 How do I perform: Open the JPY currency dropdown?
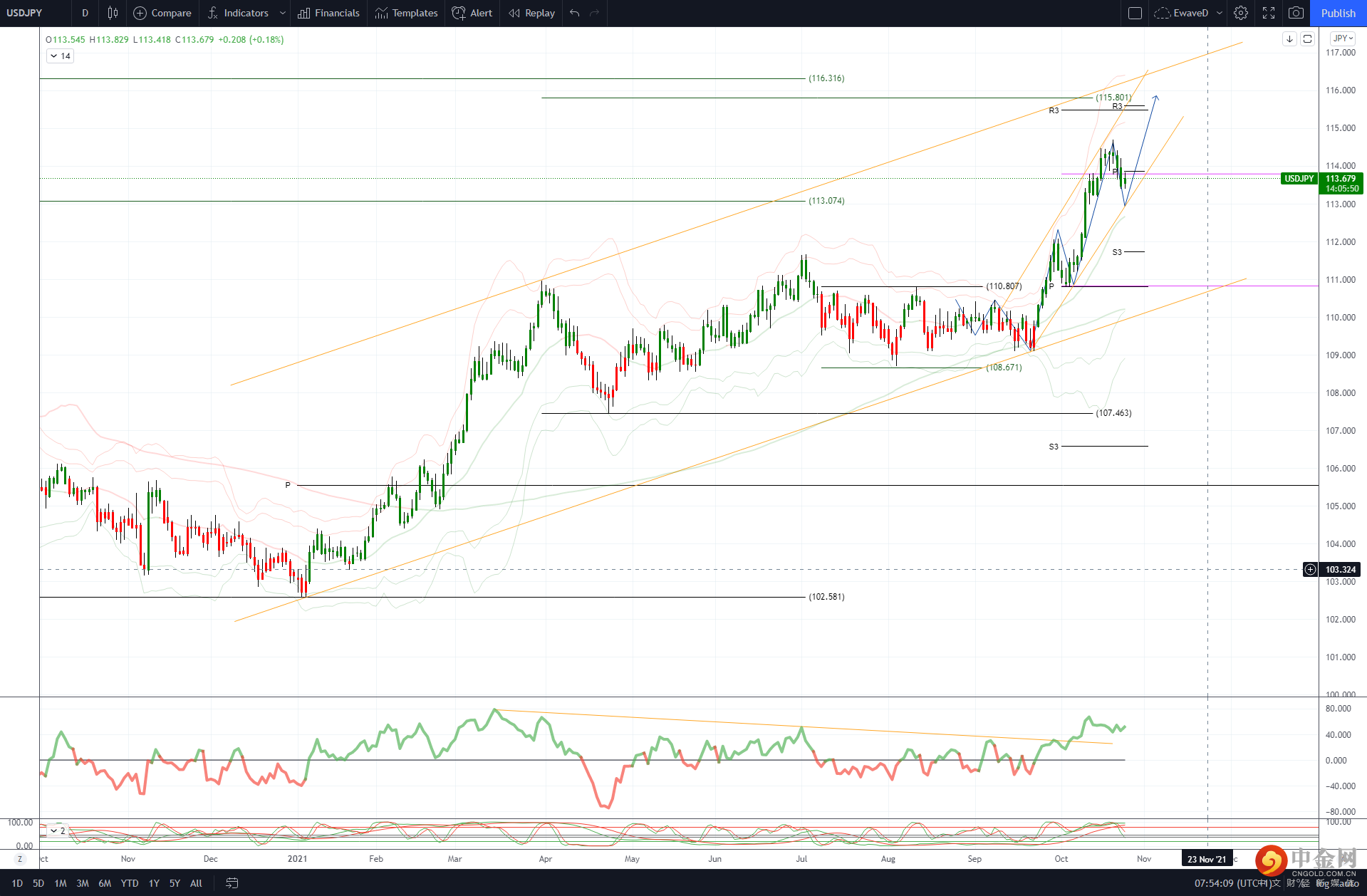[1343, 38]
